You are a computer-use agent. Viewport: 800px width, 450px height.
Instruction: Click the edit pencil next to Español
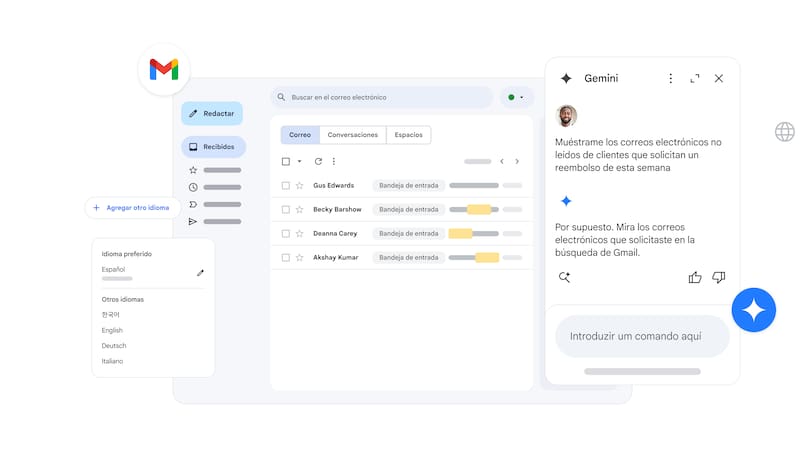click(200, 272)
